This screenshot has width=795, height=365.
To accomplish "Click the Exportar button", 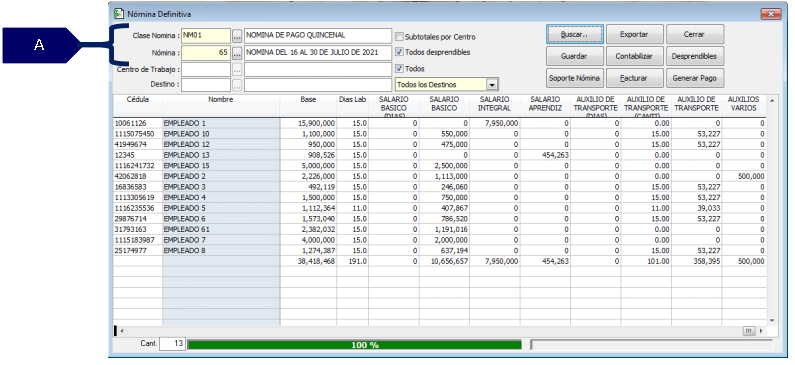I will [x=634, y=34].
